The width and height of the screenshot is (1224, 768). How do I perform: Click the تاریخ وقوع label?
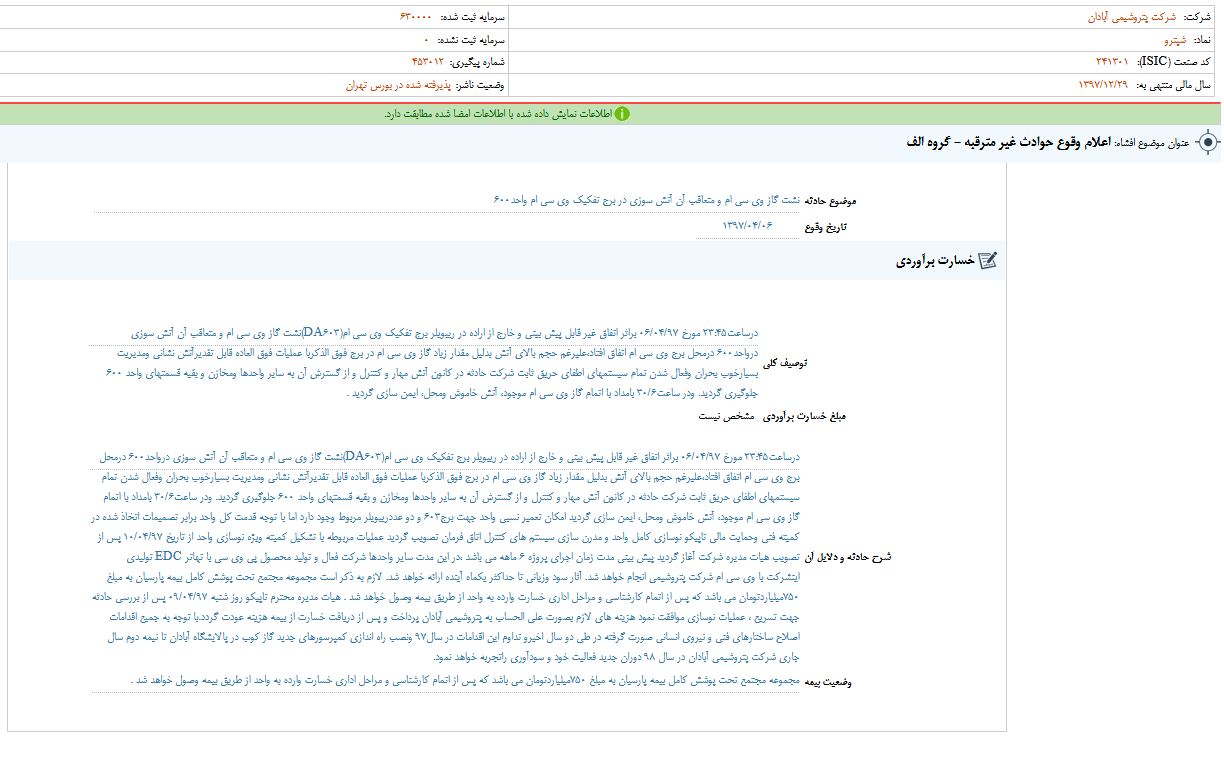click(826, 227)
